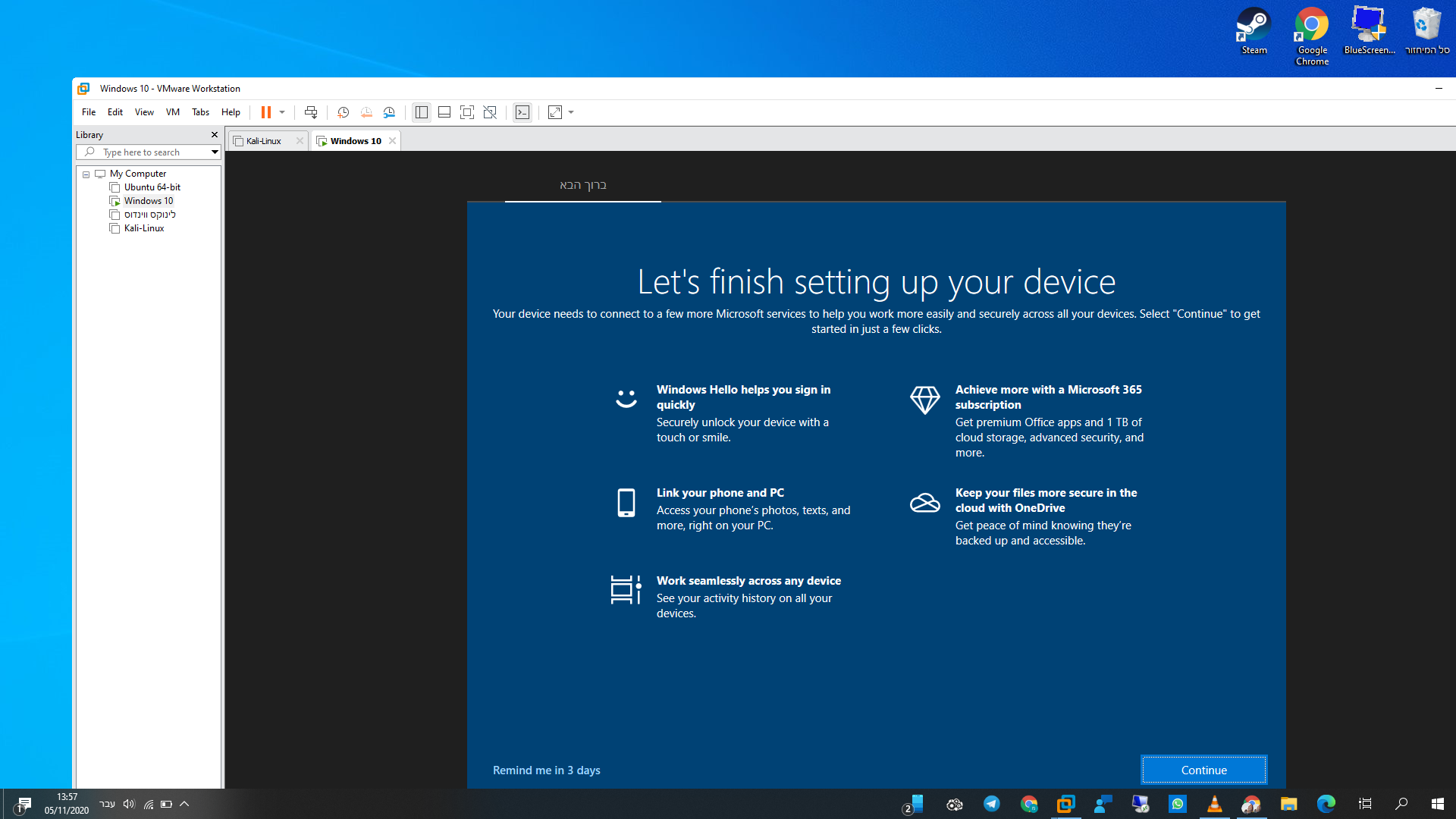The width and height of the screenshot is (1456, 819).
Task: Select the Hebrew-named Linux VM entry
Action: point(149,215)
